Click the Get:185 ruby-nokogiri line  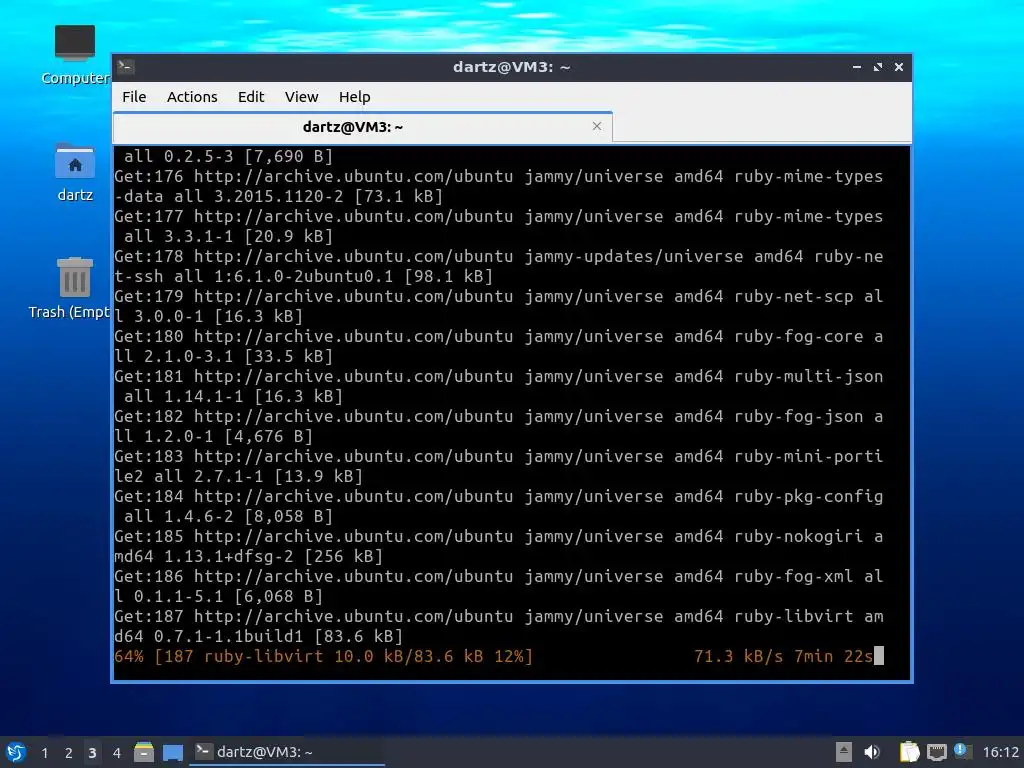pos(499,546)
